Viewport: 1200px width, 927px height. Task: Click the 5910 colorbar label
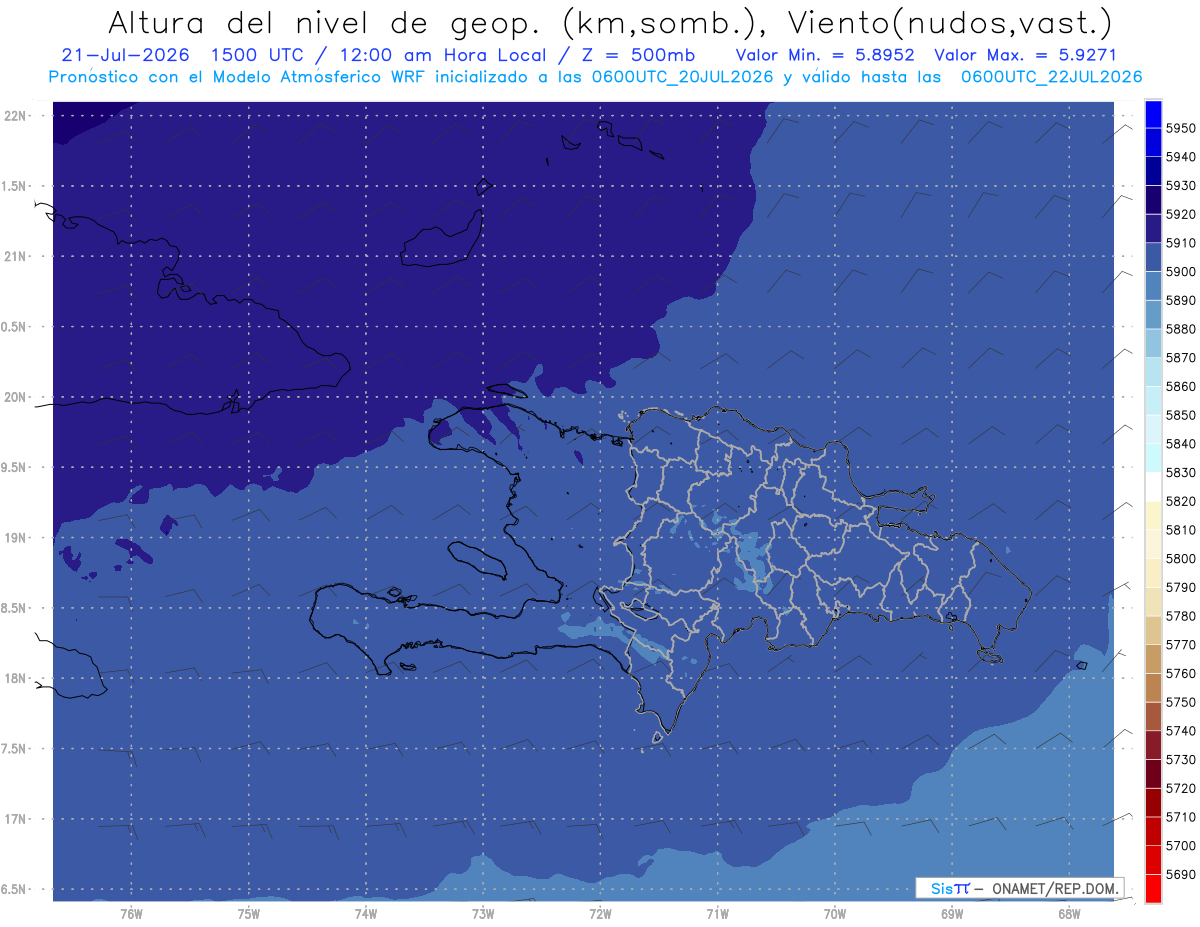(x=1180, y=243)
